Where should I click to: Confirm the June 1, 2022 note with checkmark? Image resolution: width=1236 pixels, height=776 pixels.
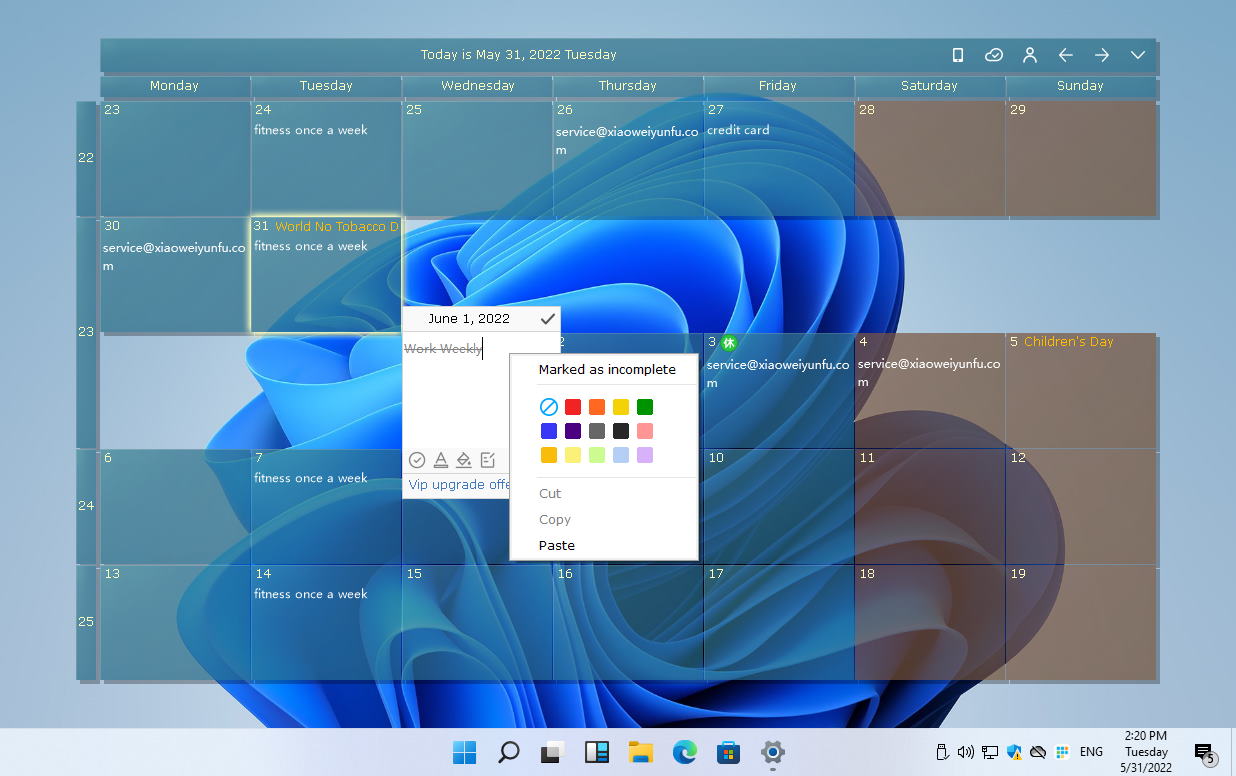(547, 319)
